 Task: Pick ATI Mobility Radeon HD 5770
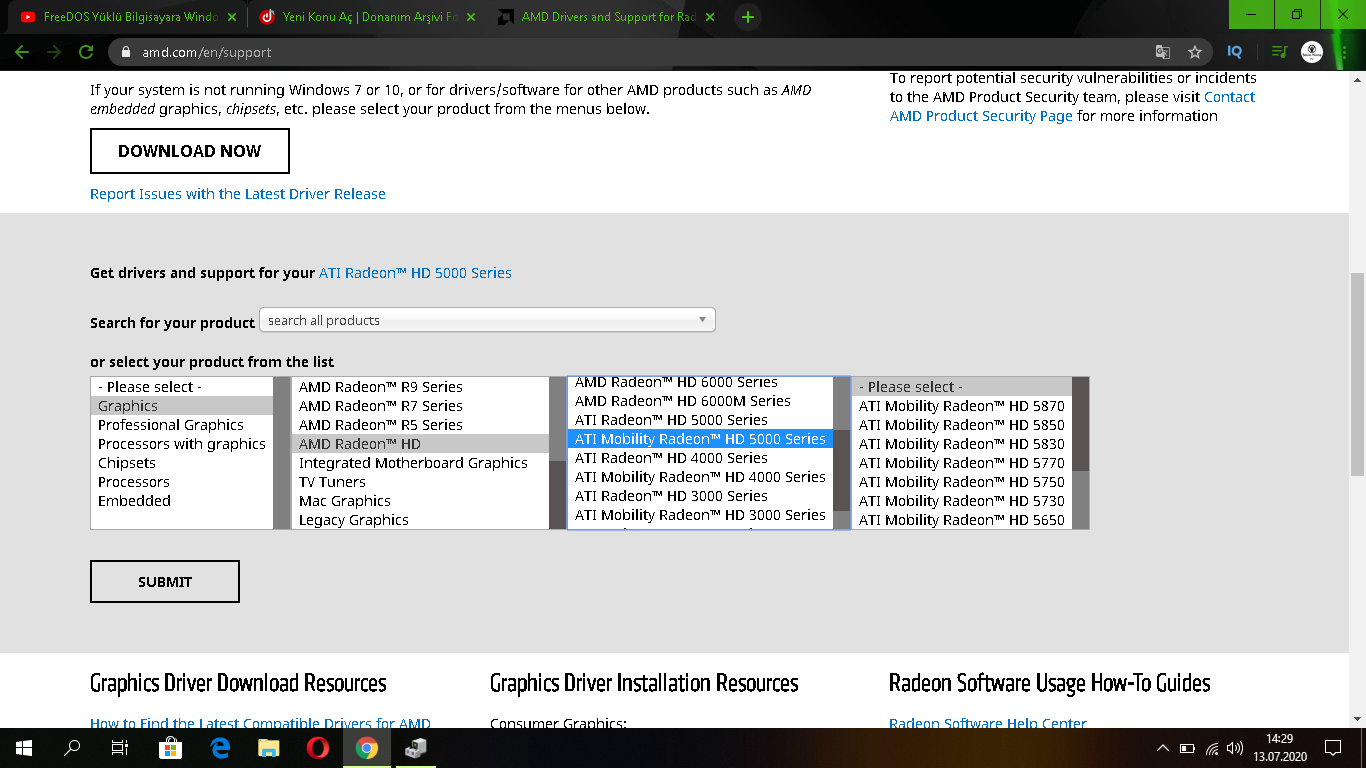pos(962,463)
